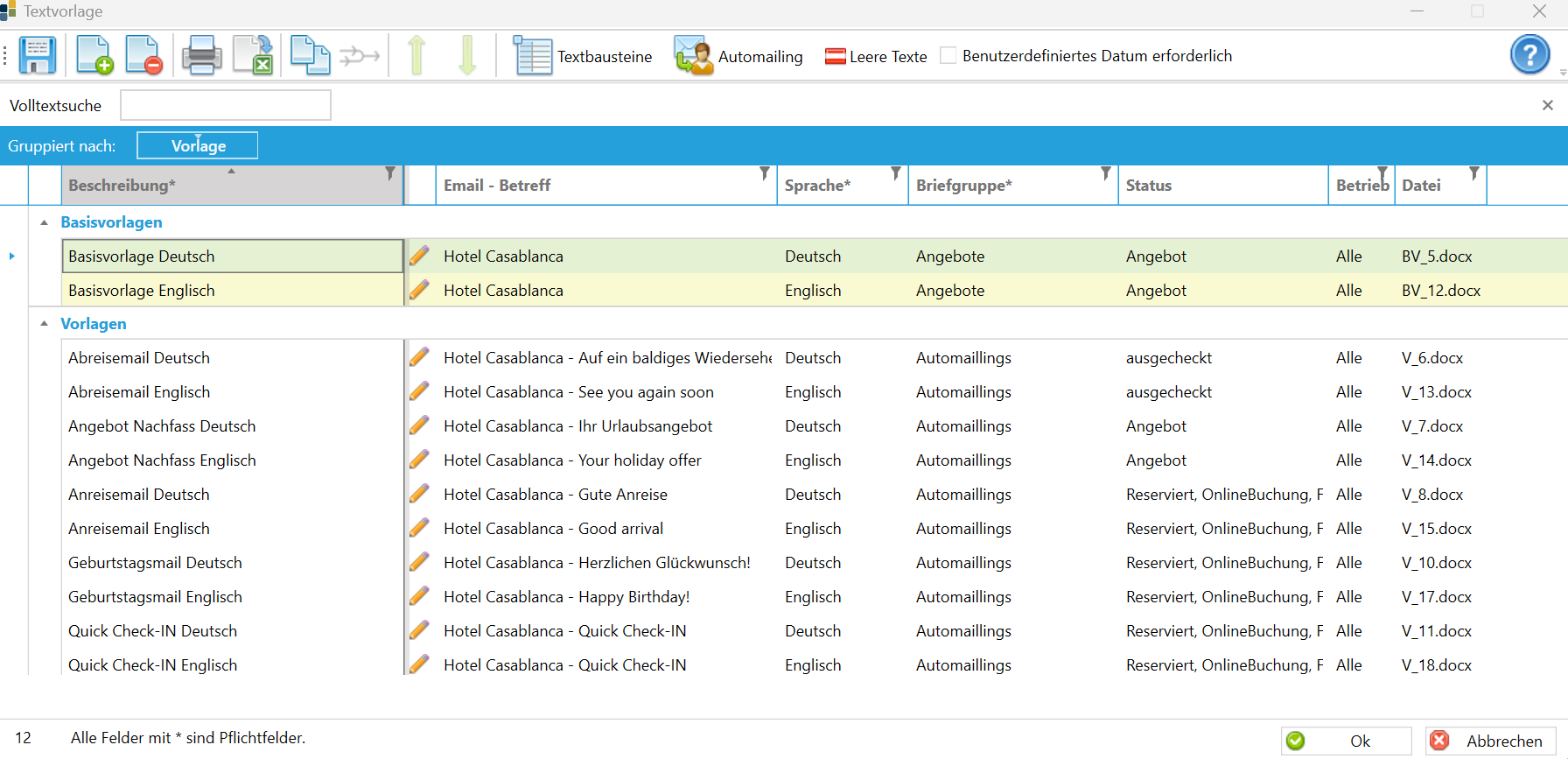Open Automailing settings
The width and height of the screenshot is (1568, 759).
click(738, 56)
